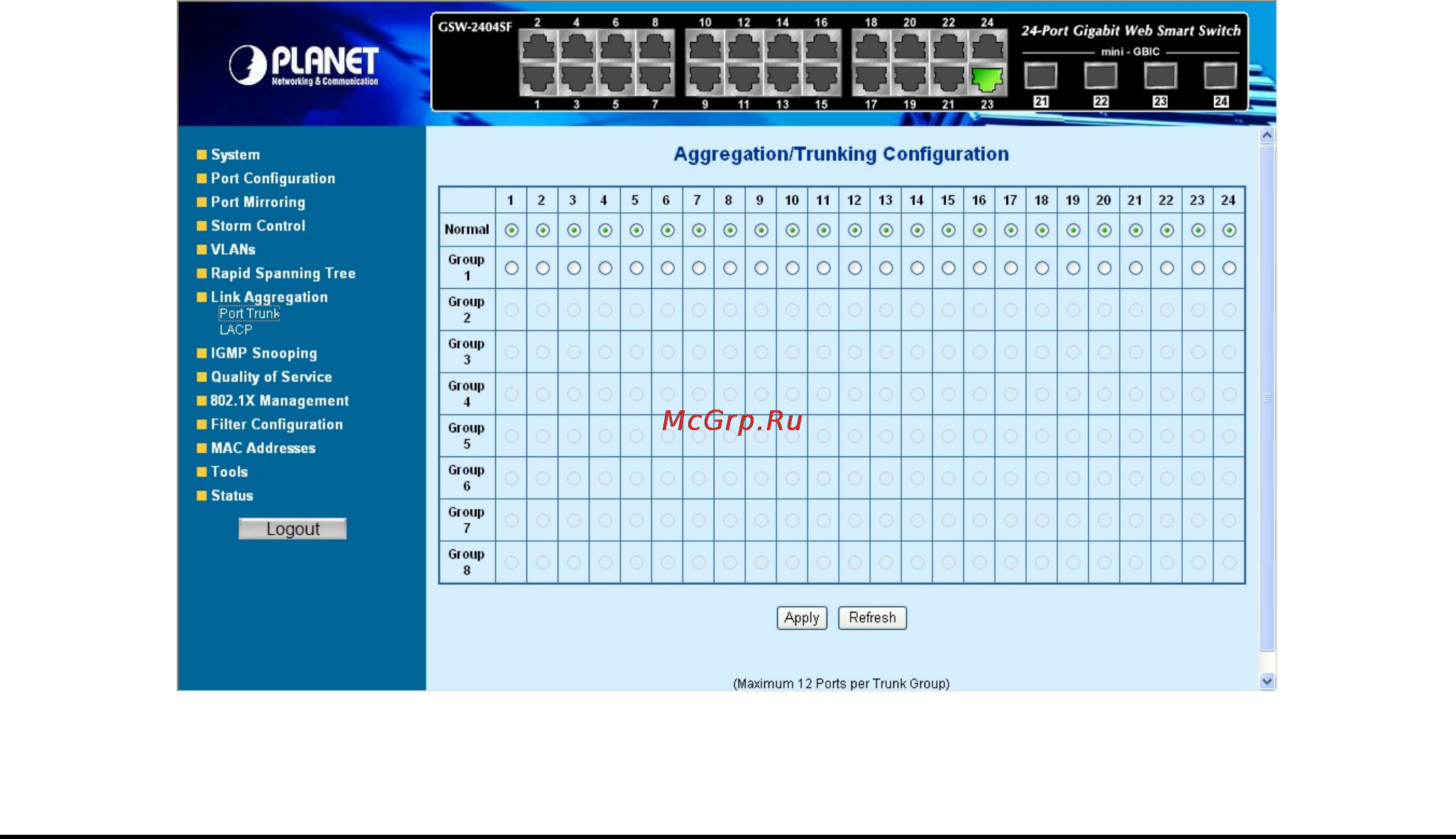Click scrollbar down arrow
This screenshot has width=1456, height=839.
[1267, 681]
